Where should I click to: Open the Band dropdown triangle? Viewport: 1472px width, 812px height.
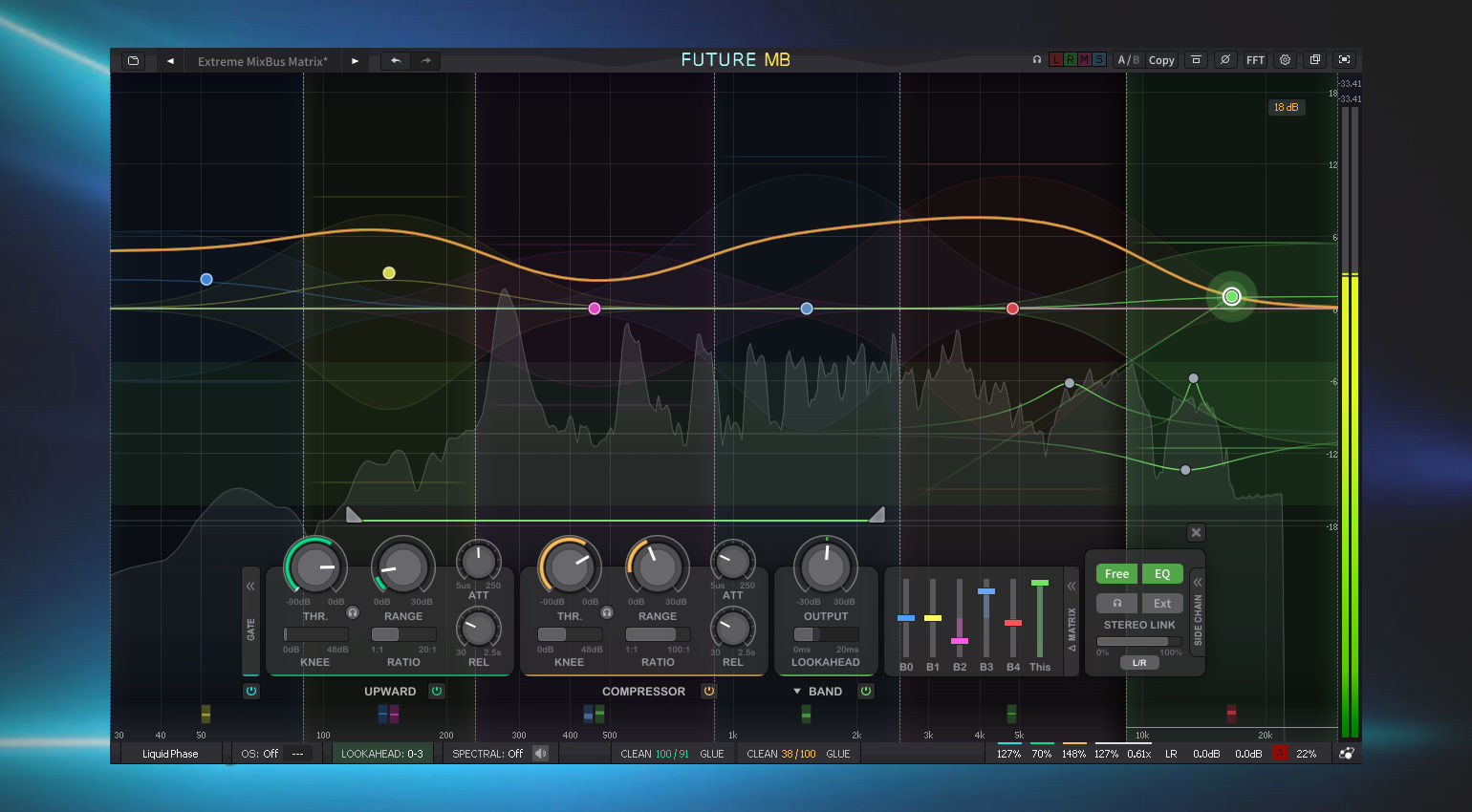coord(797,691)
